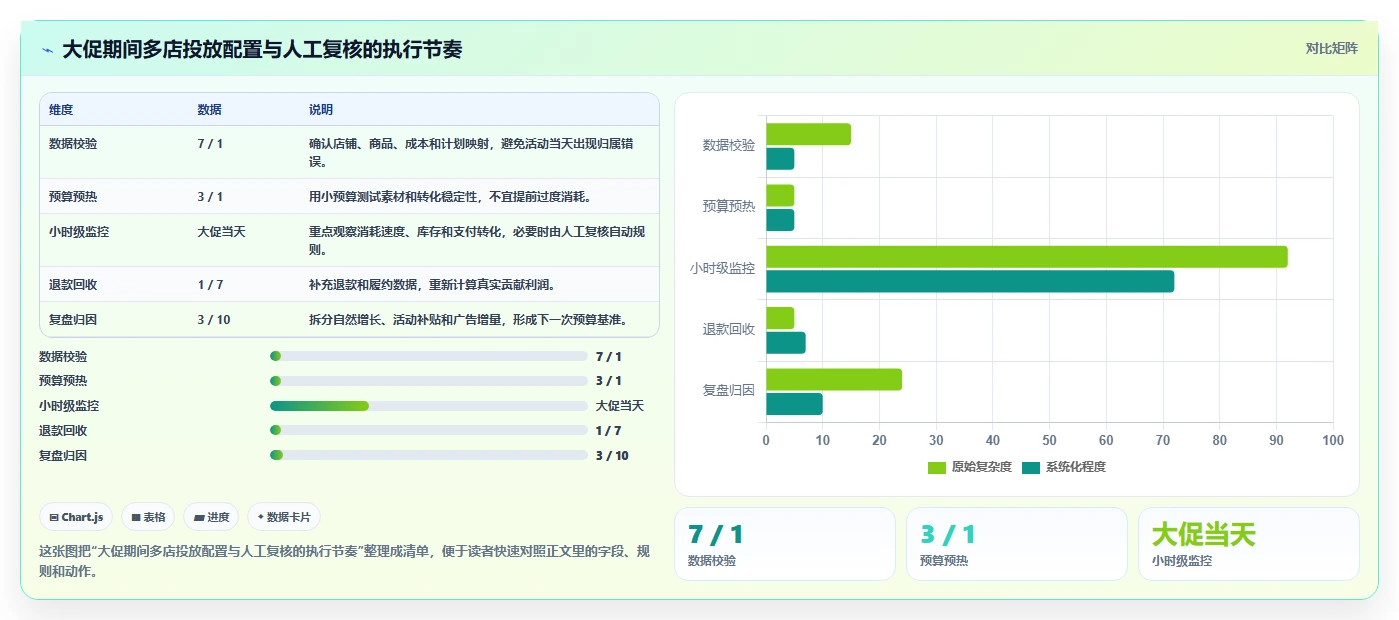Click the 预算预热 progress bar

pyautogui.click(x=428, y=381)
